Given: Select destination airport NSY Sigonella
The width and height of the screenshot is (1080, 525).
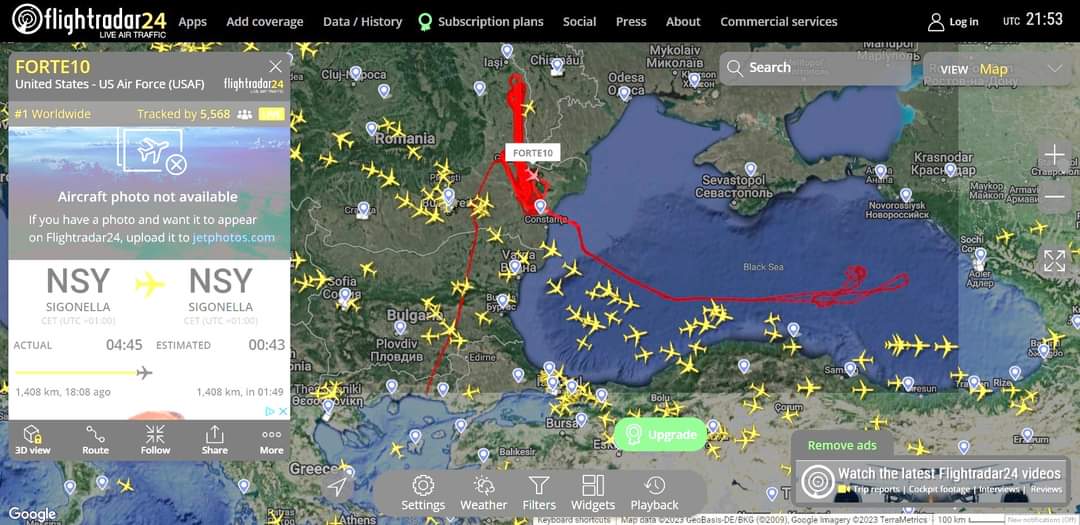Looking at the screenshot, I should coord(220,289).
